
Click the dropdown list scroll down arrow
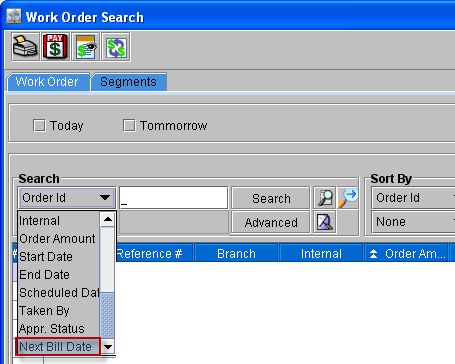click(108, 347)
